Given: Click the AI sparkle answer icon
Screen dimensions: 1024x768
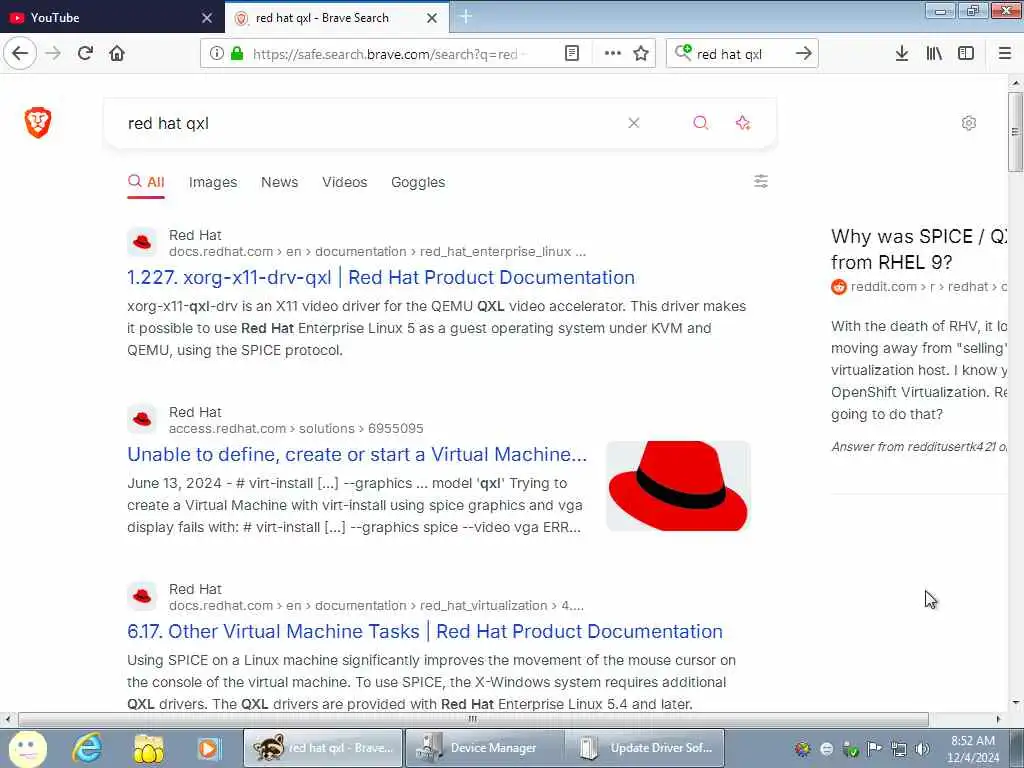Looking at the screenshot, I should click(743, 123).
